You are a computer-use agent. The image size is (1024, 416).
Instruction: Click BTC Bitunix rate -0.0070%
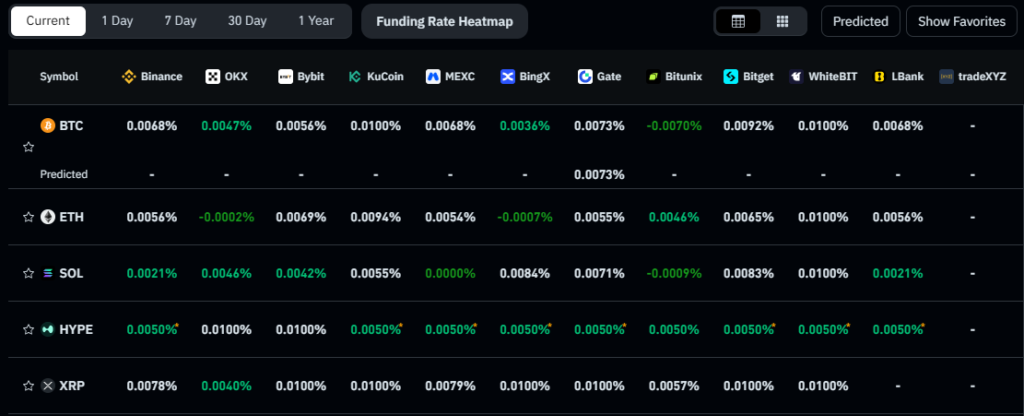pos(674,125)
